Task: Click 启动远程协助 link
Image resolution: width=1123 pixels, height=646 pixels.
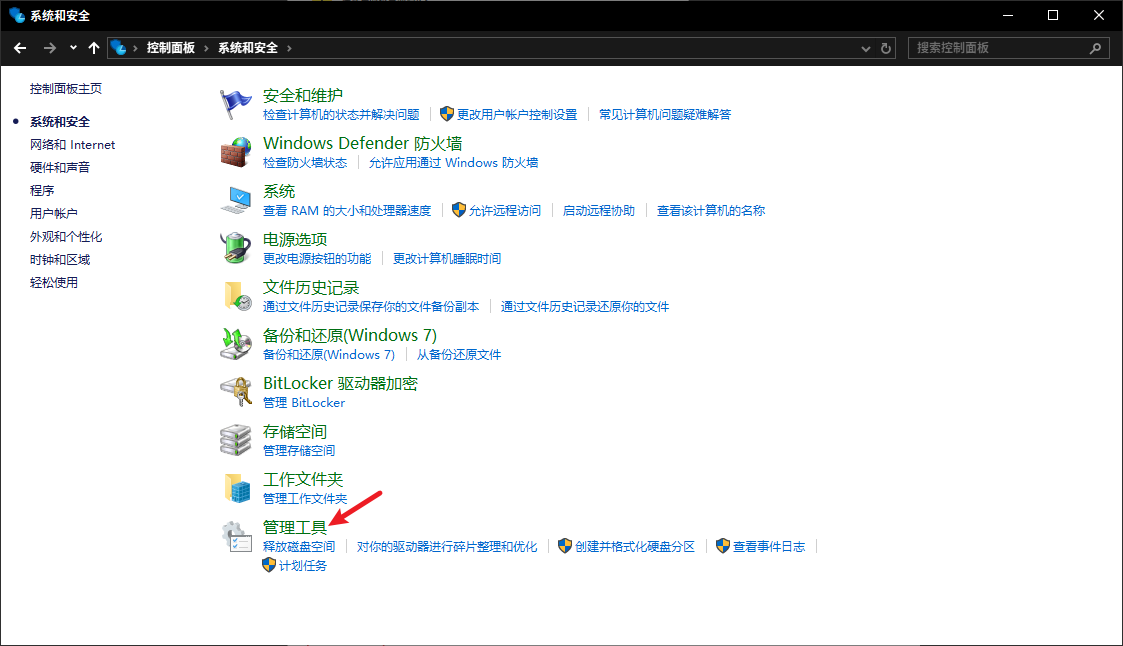Action: (599, 211)
